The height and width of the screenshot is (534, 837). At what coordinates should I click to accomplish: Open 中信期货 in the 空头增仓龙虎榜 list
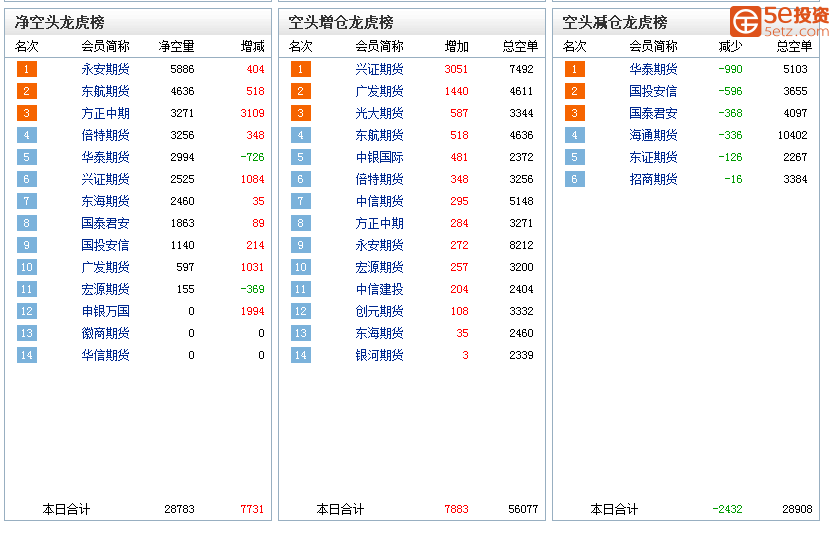click(x=380, y=201)
